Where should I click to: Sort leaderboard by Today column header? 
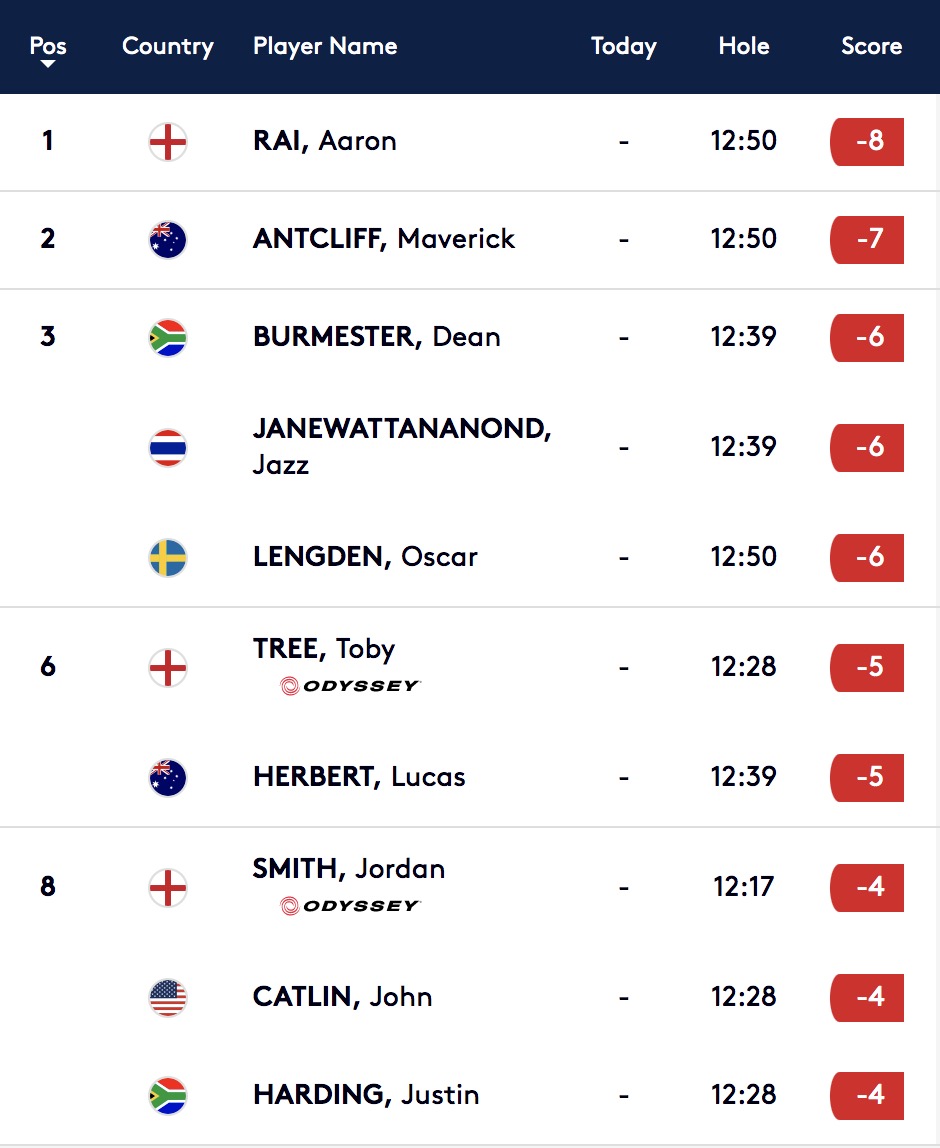(624, 46)
